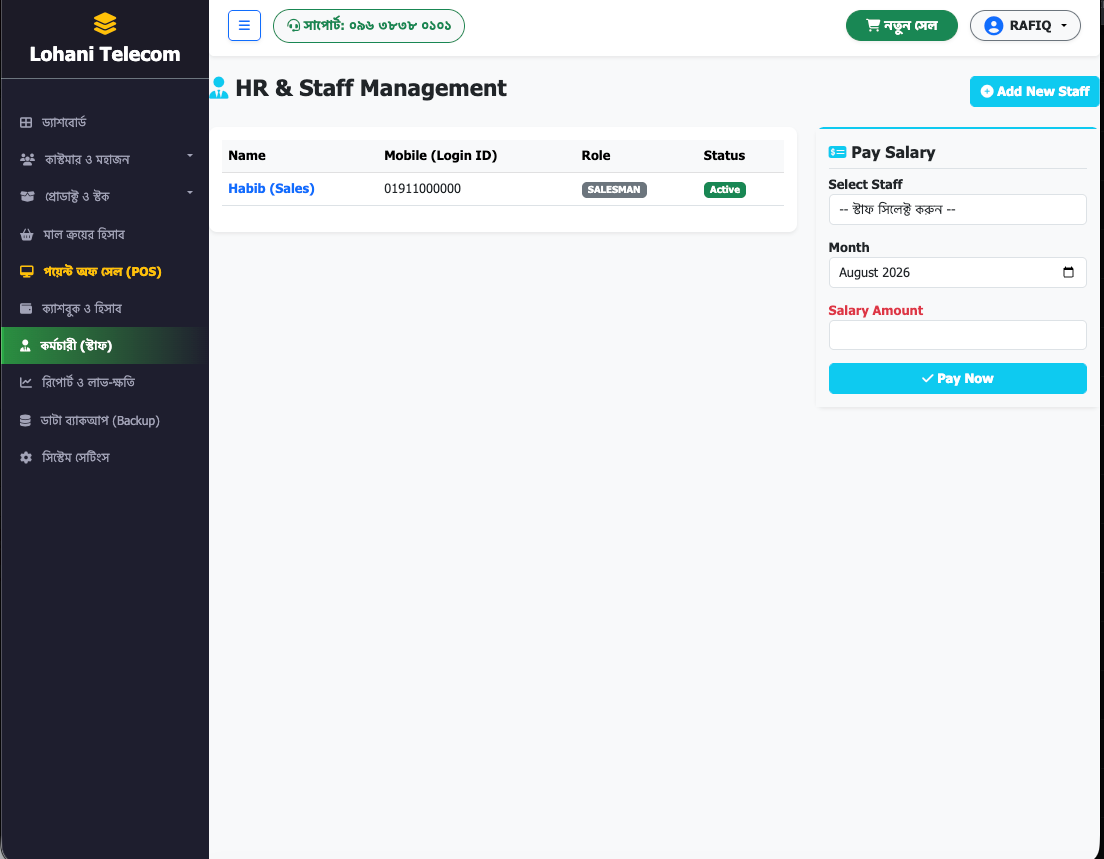Click the headset icon in support badge

click(x=294, y=26)
